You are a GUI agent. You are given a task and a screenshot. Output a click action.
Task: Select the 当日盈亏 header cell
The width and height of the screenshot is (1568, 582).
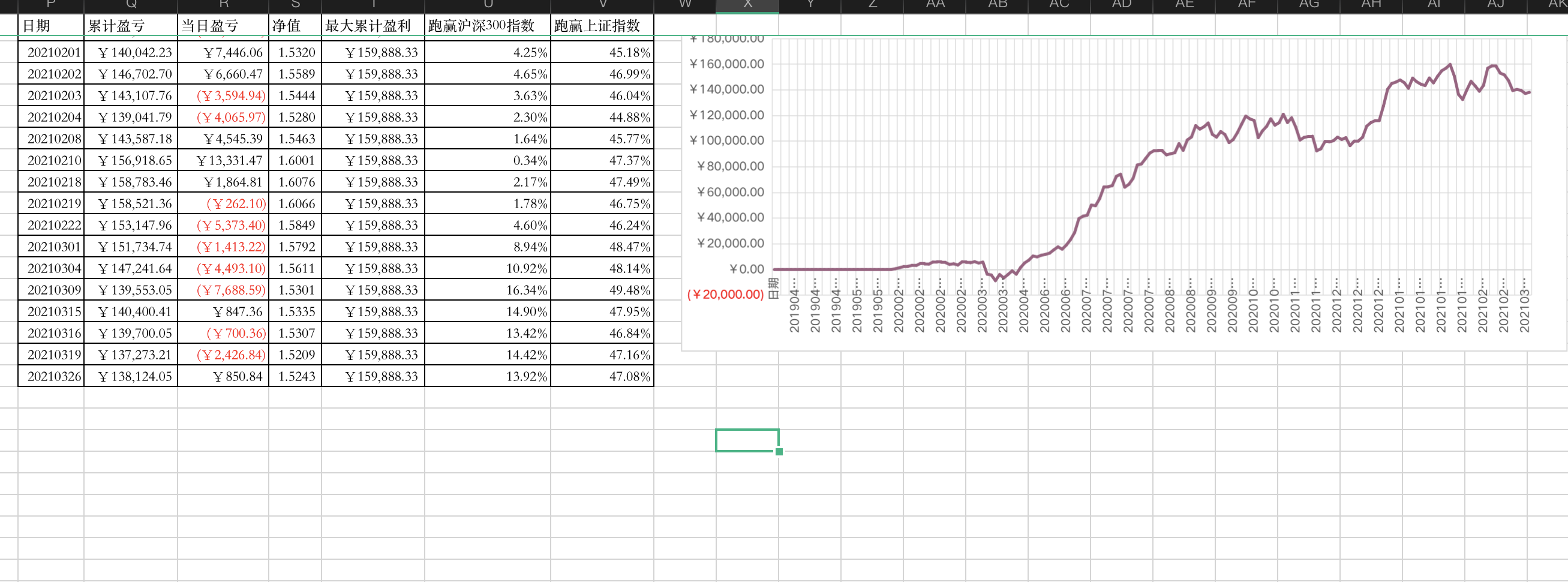[x=223, y=26]
